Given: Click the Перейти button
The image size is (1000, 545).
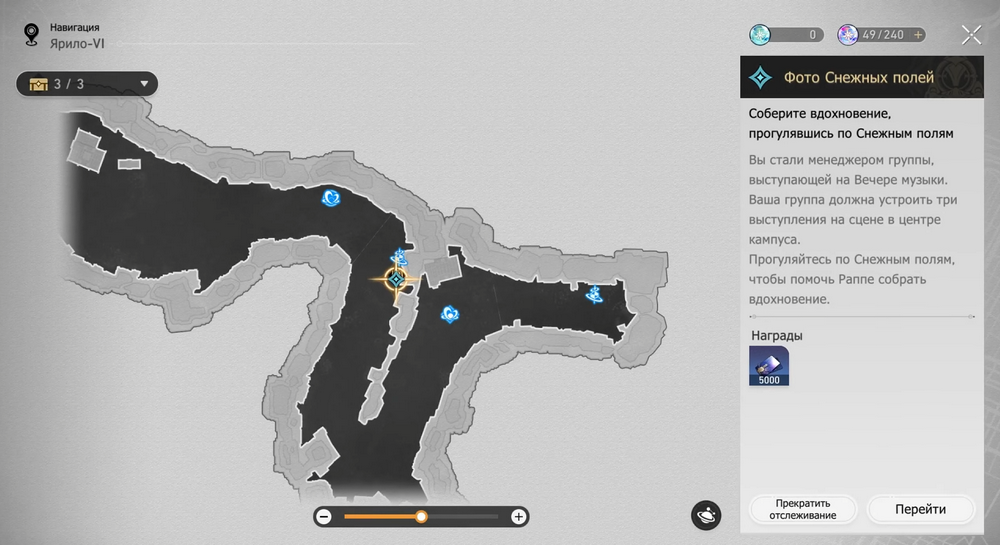Looking at the screenshot, I should [920, 509].
